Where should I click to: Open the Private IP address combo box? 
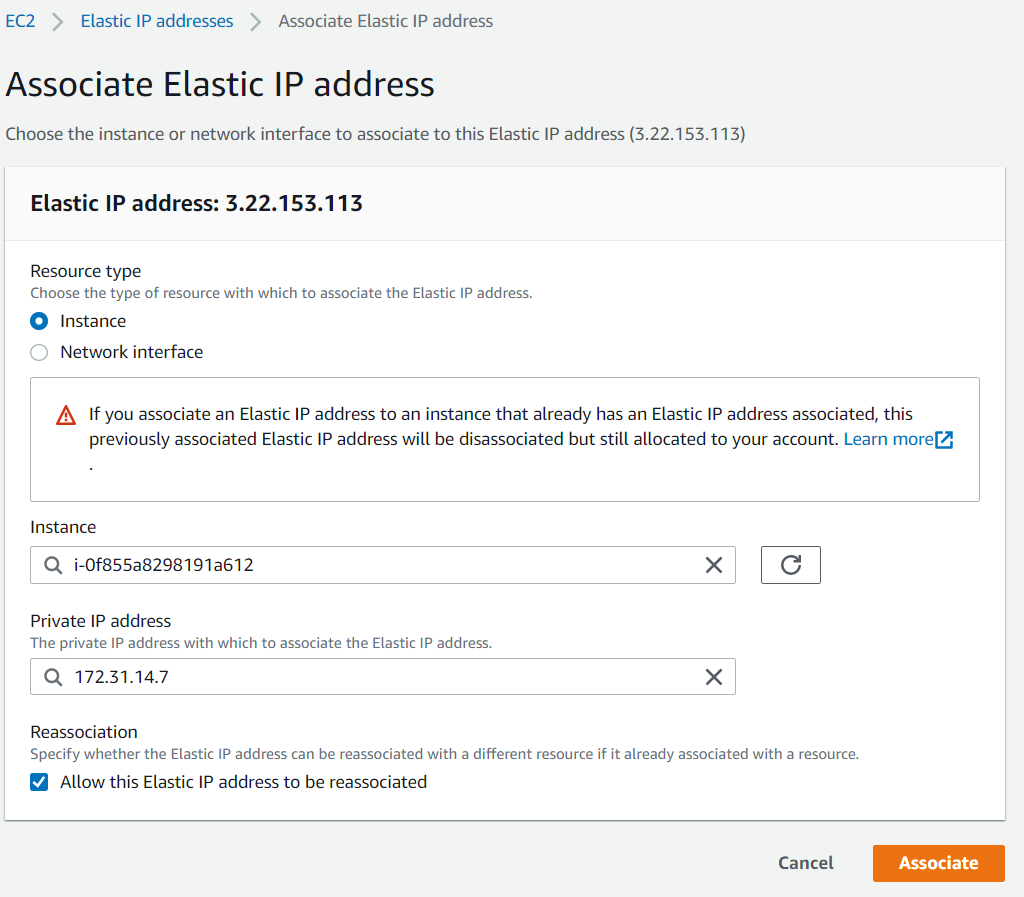380,677
